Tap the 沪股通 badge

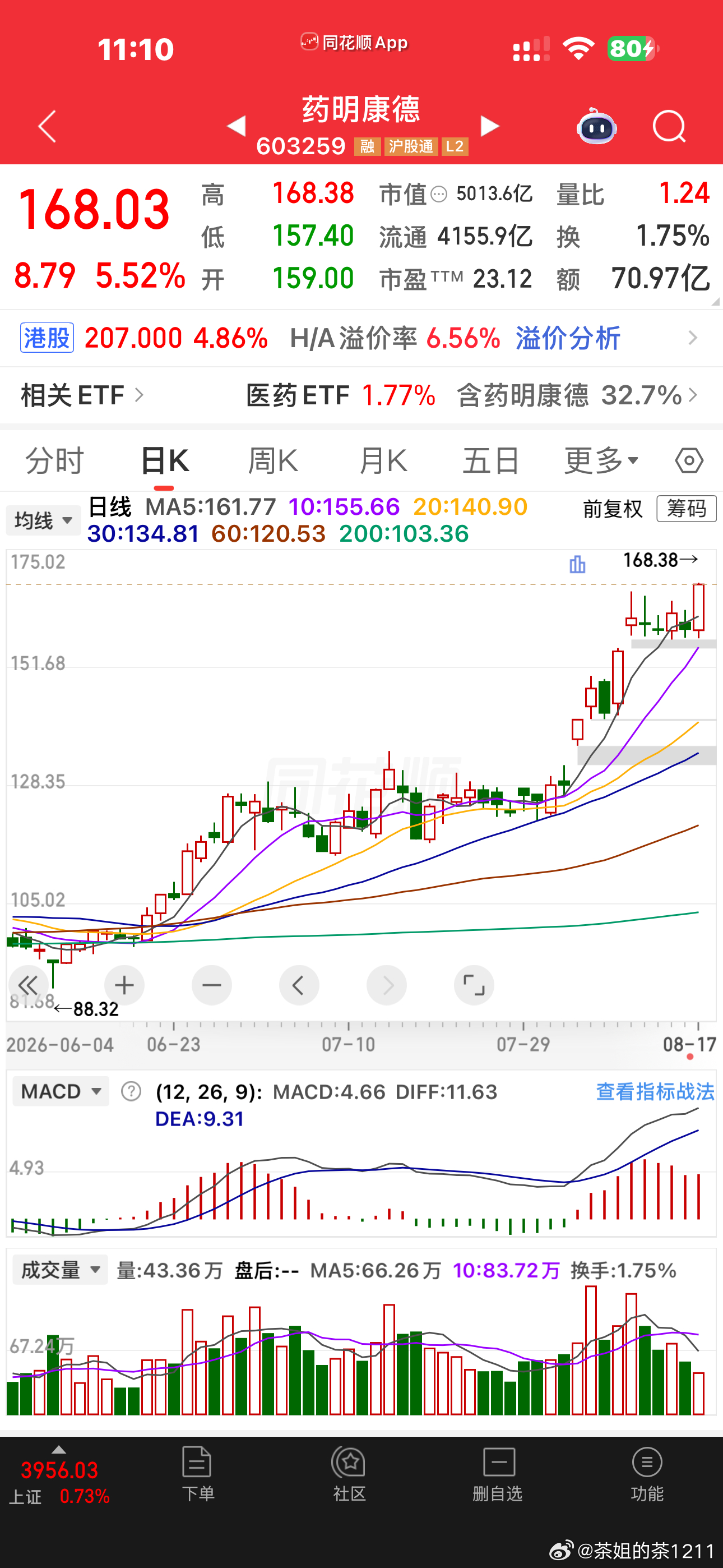(411, 147)
